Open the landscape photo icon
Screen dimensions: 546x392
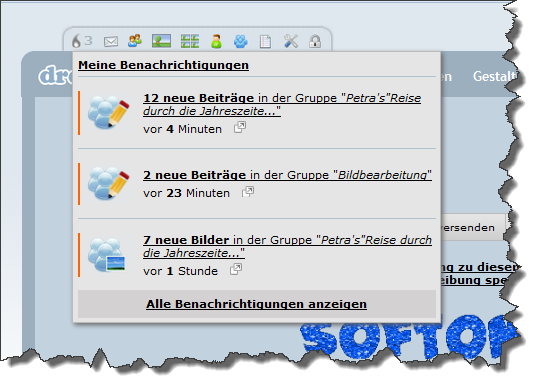(161, 41)
